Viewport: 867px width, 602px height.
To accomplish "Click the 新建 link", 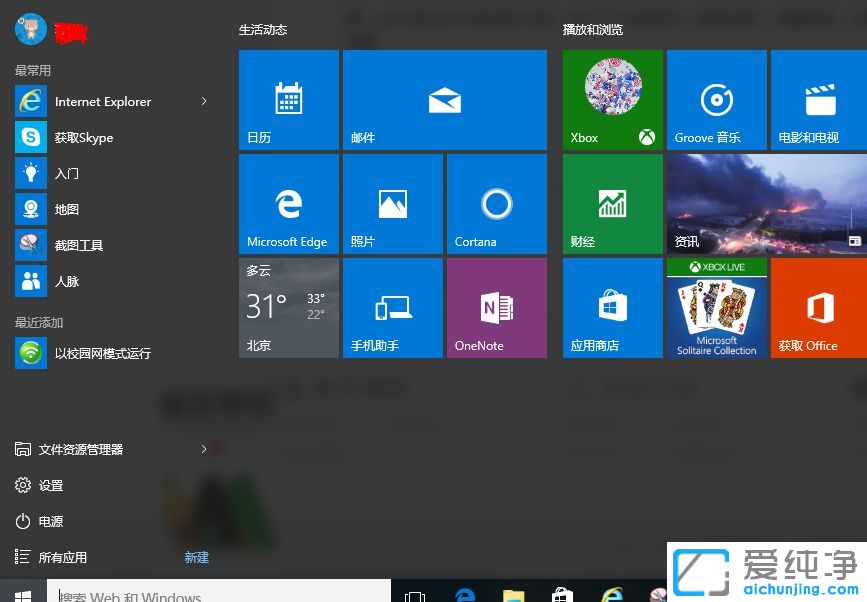I will [x=196, y=557].
